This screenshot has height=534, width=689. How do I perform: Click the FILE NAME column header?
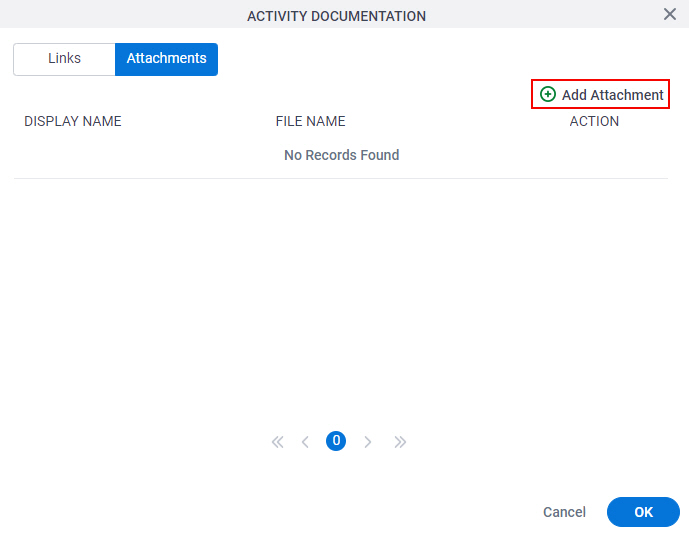pos(311,121)
